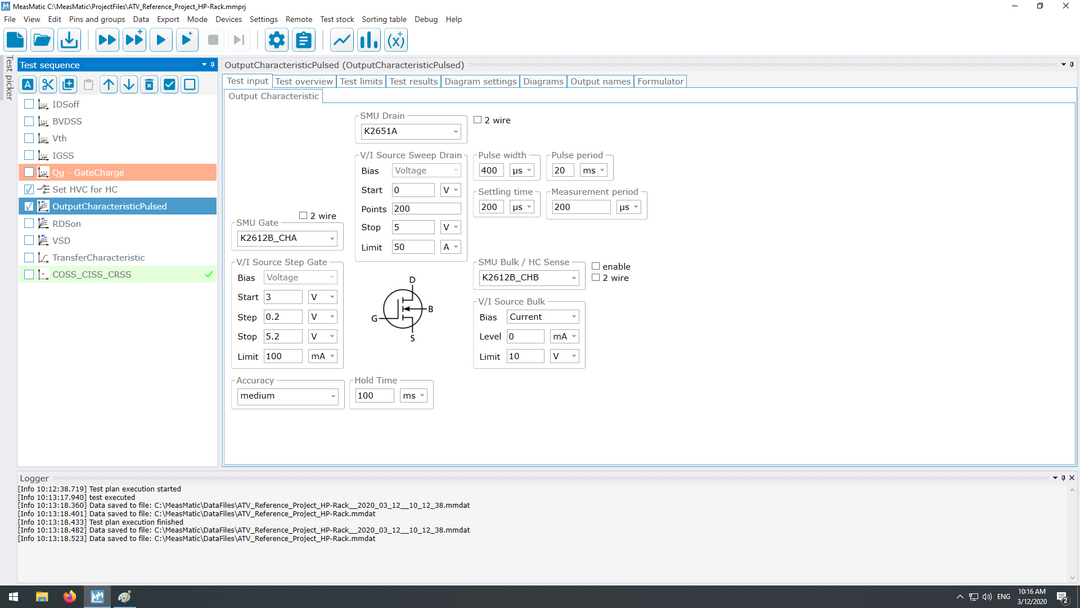Screen dimensions: 1080x608
Task: Check the SMU Bulk enable checkbox
Action: point(596,267)
